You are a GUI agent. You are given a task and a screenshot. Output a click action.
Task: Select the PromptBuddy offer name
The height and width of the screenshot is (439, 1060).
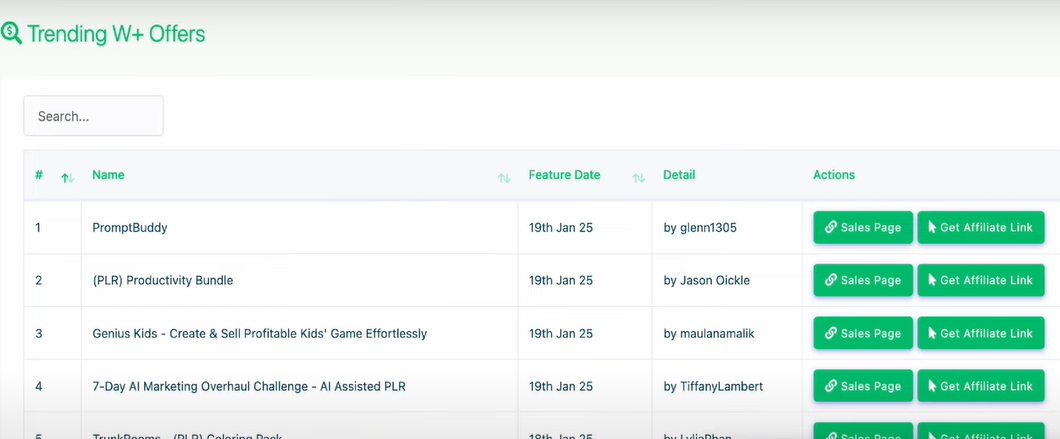[130, 228]
